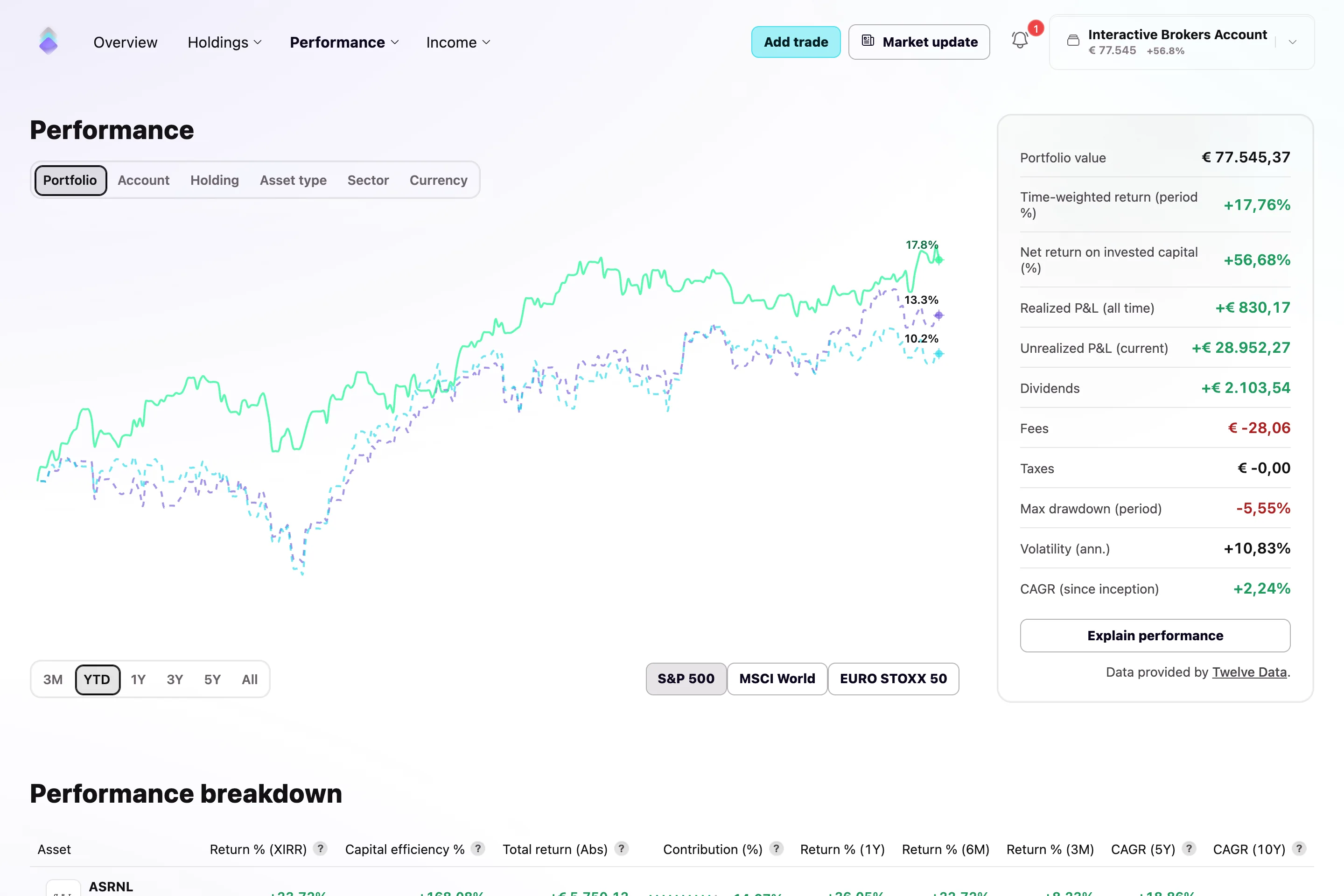Switch to the Portfolio tab
1344x896 pixels.
[x=70, y=180]
